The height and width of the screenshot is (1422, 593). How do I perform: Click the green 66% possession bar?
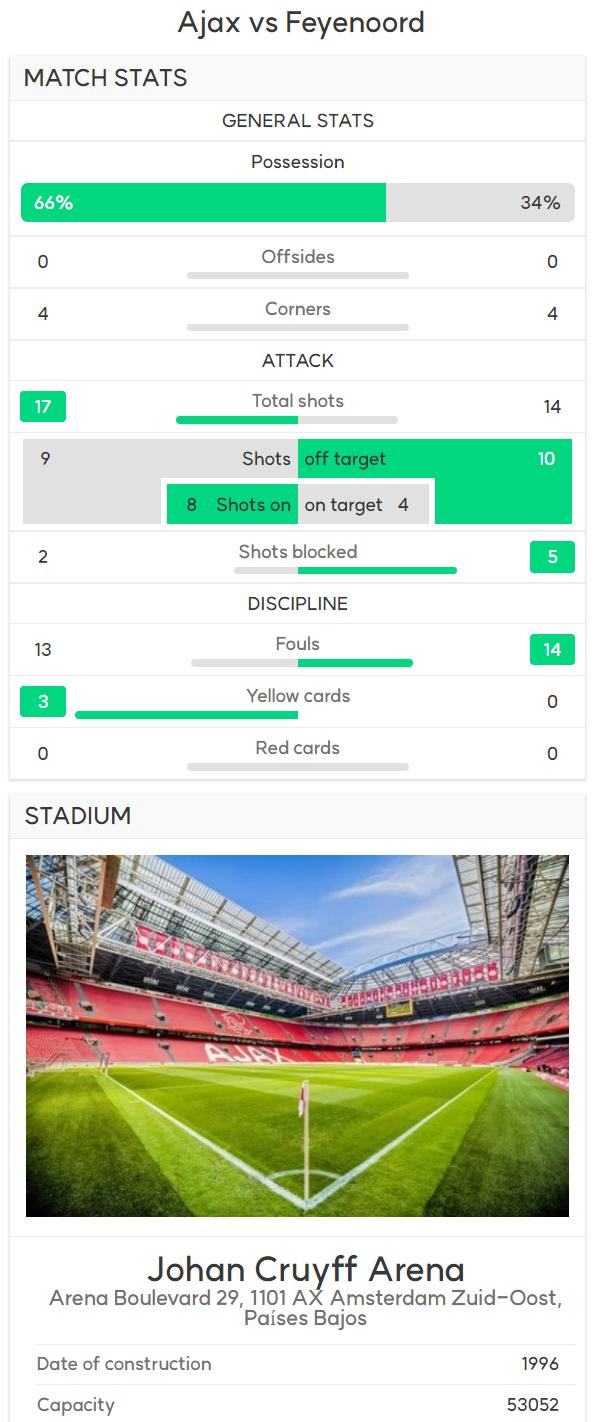[x=203, y=202]
